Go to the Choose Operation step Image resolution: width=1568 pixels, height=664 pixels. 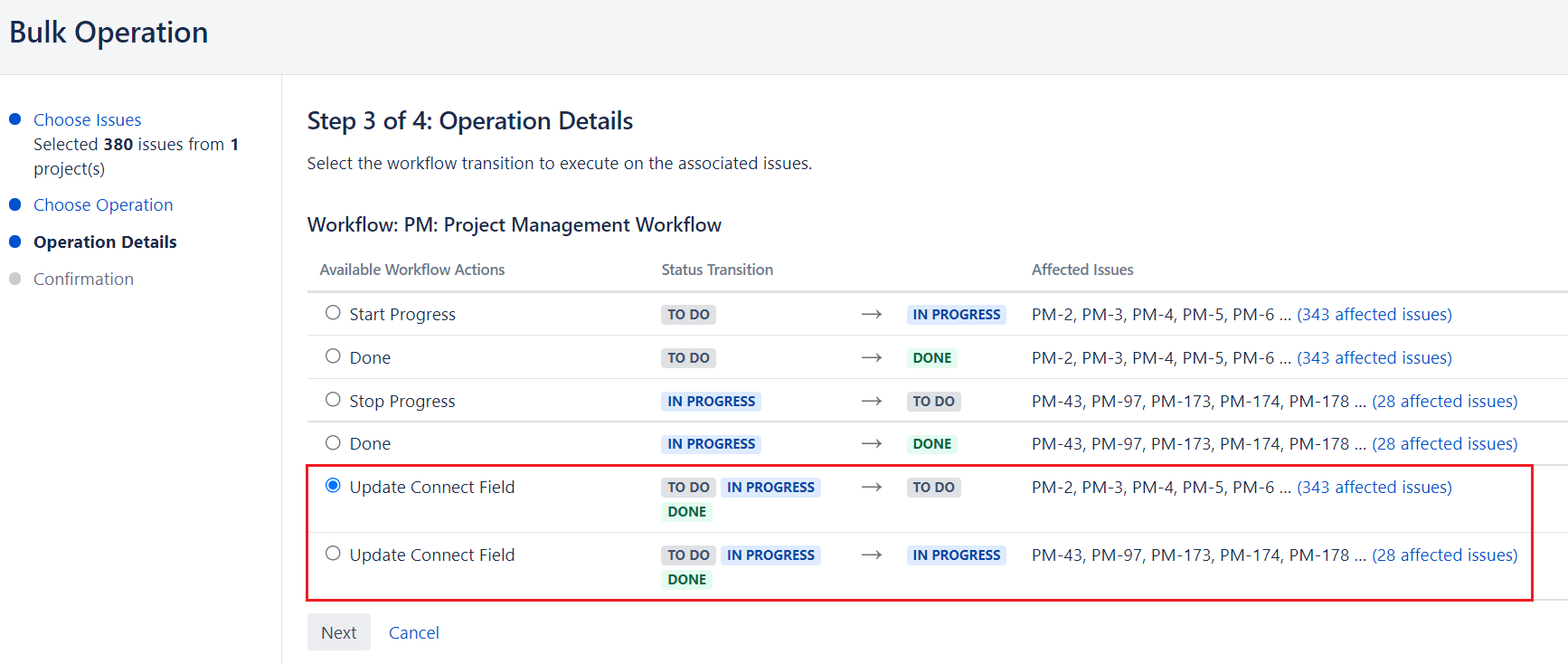tap(103, 204)
